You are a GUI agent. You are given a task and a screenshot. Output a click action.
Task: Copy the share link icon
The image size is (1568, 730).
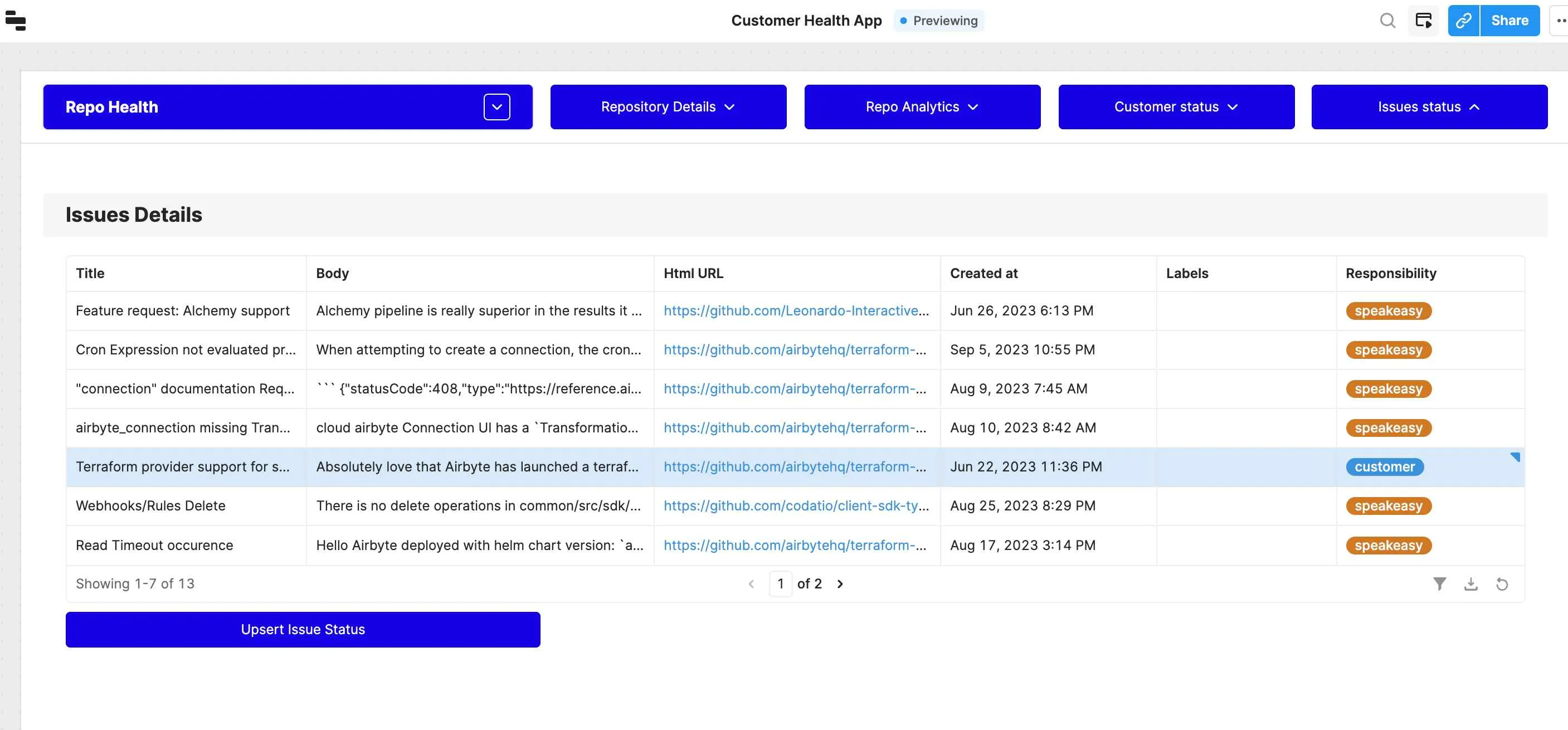coord(1463,21)
